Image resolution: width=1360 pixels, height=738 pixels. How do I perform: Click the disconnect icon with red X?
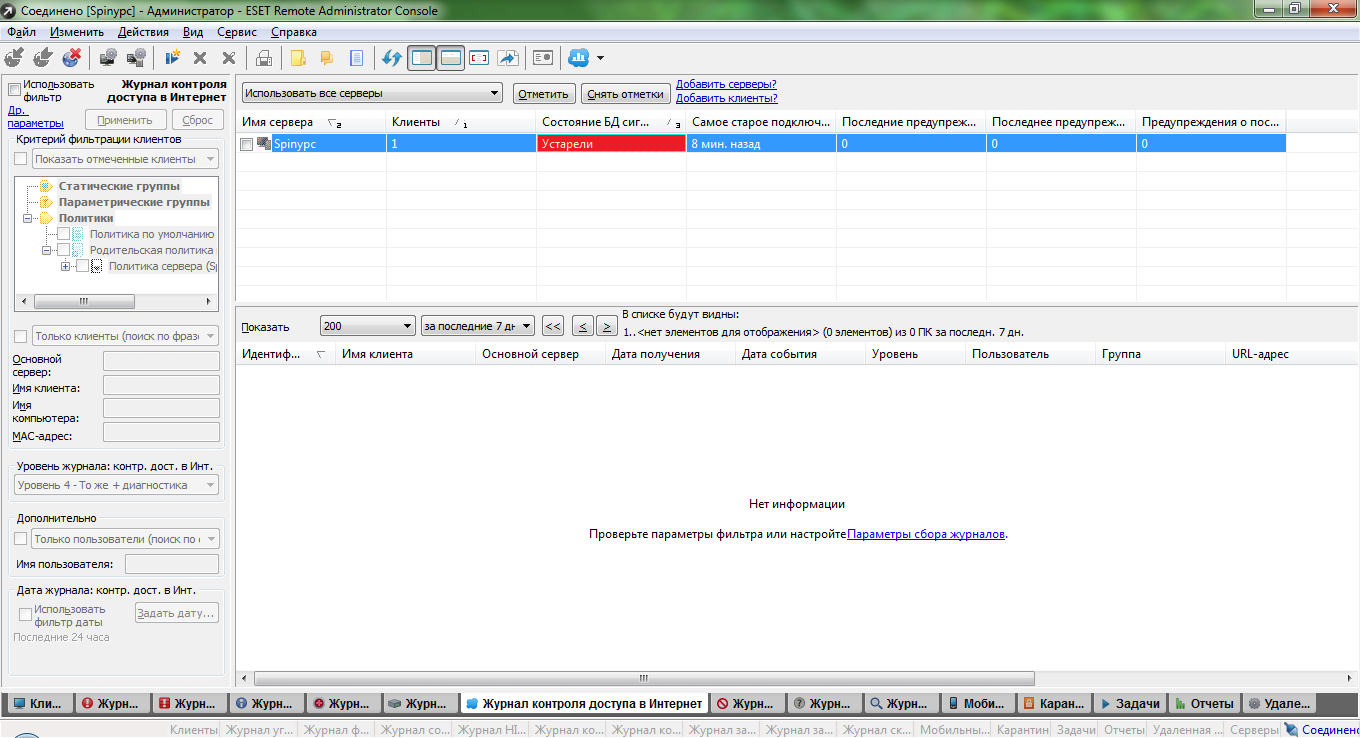(72, 58)
